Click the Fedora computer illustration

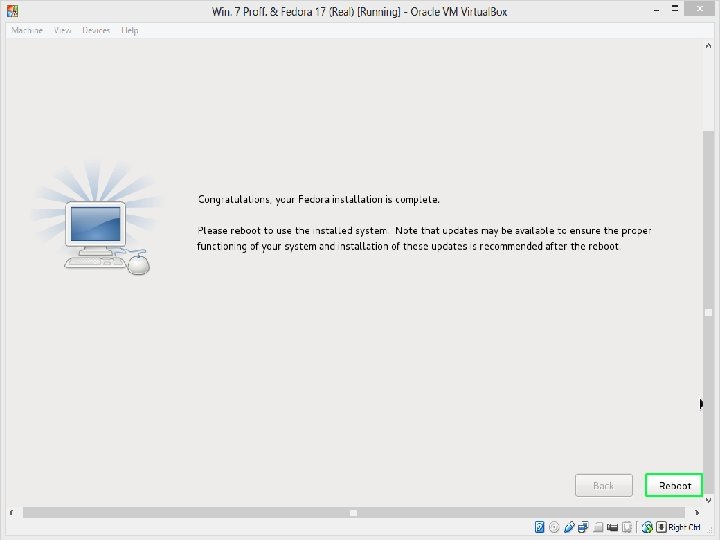[96, 219]
